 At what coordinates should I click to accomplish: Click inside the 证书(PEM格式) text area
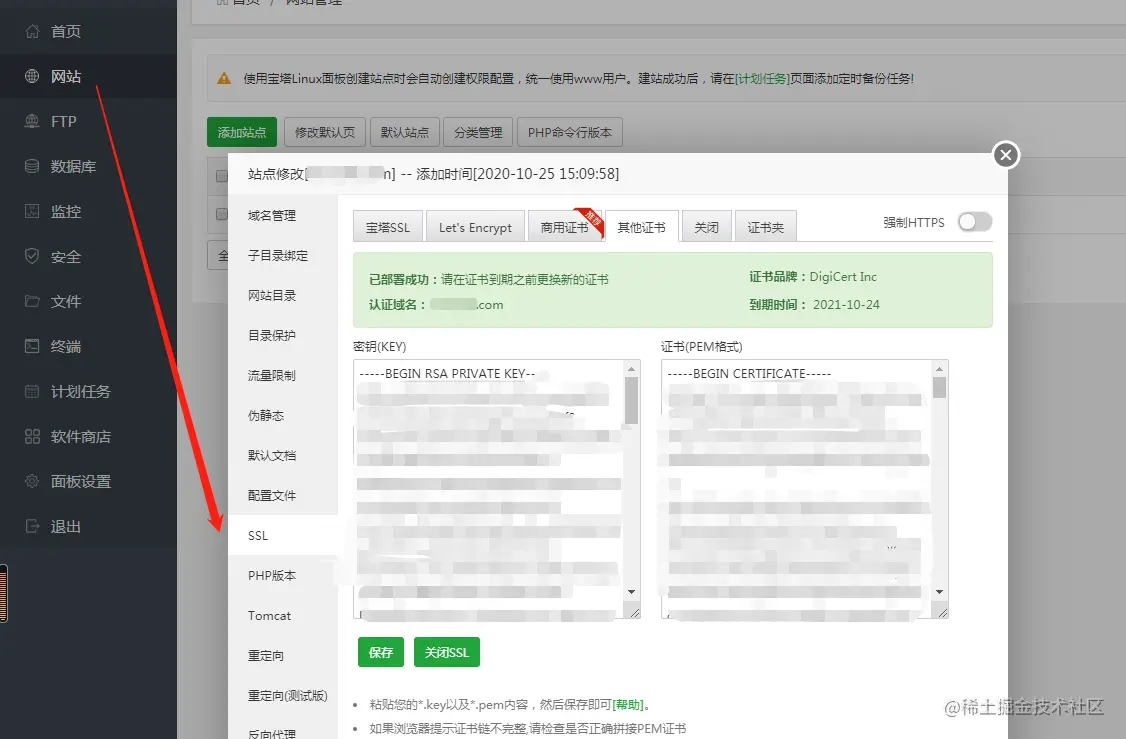[x=797, y=489]
